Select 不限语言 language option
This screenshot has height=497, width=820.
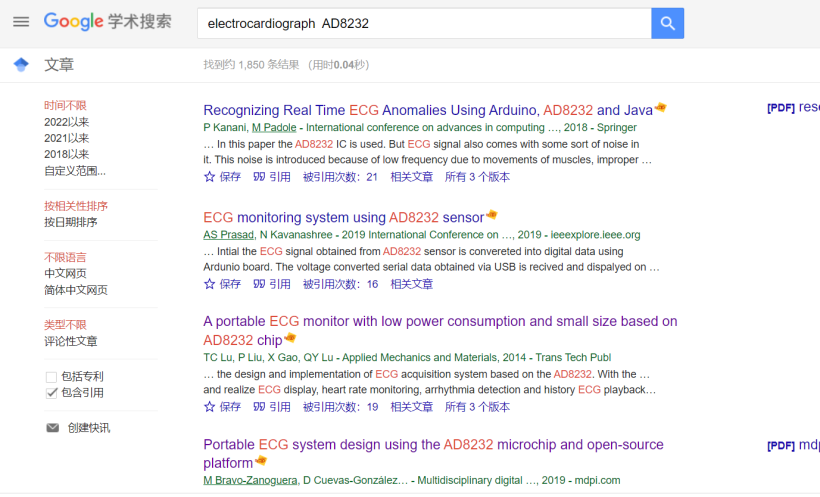click(x=65, y=257)
